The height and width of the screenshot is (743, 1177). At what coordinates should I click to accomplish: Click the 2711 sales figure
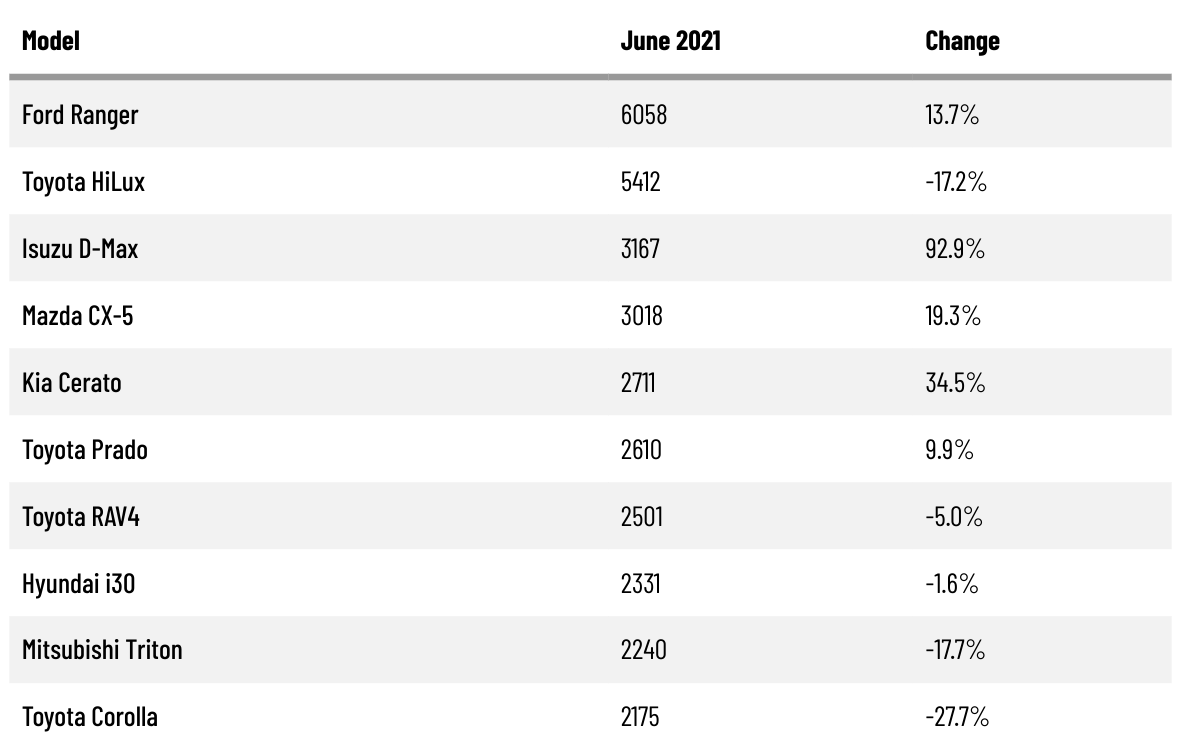[x=638, y=383]
